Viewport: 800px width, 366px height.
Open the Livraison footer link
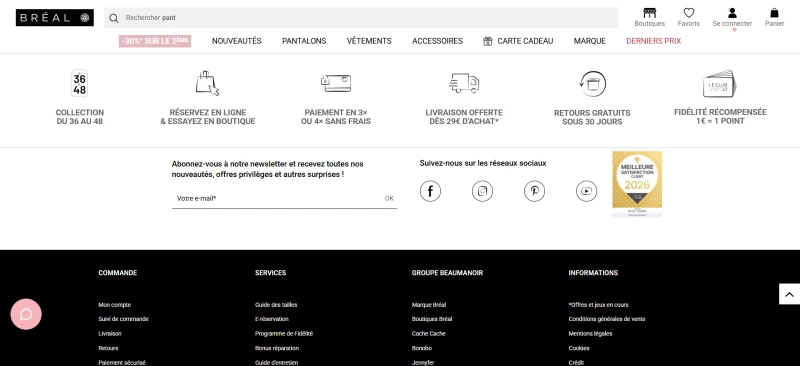110,333
